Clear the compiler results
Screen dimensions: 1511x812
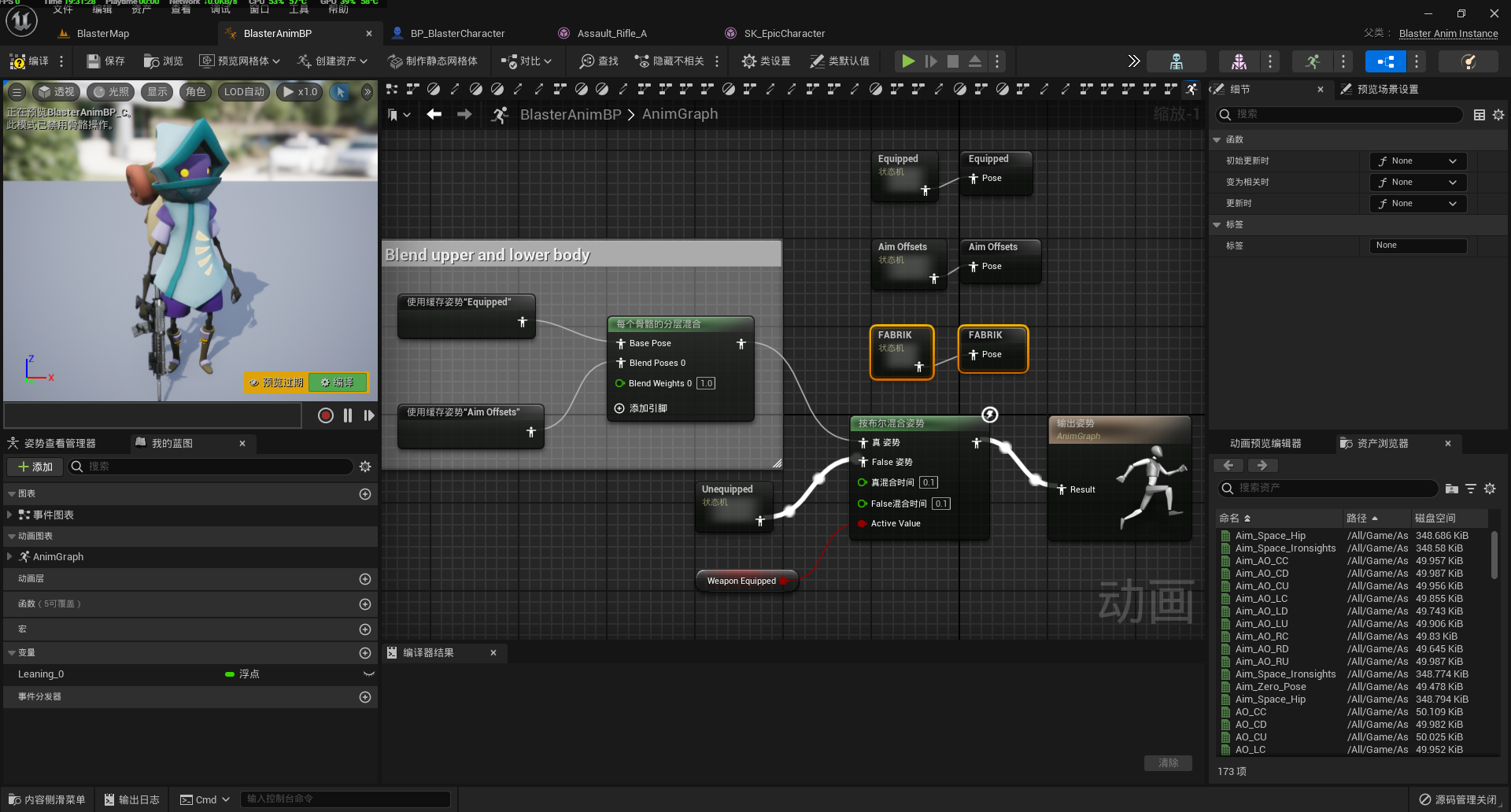(1168, 763)
